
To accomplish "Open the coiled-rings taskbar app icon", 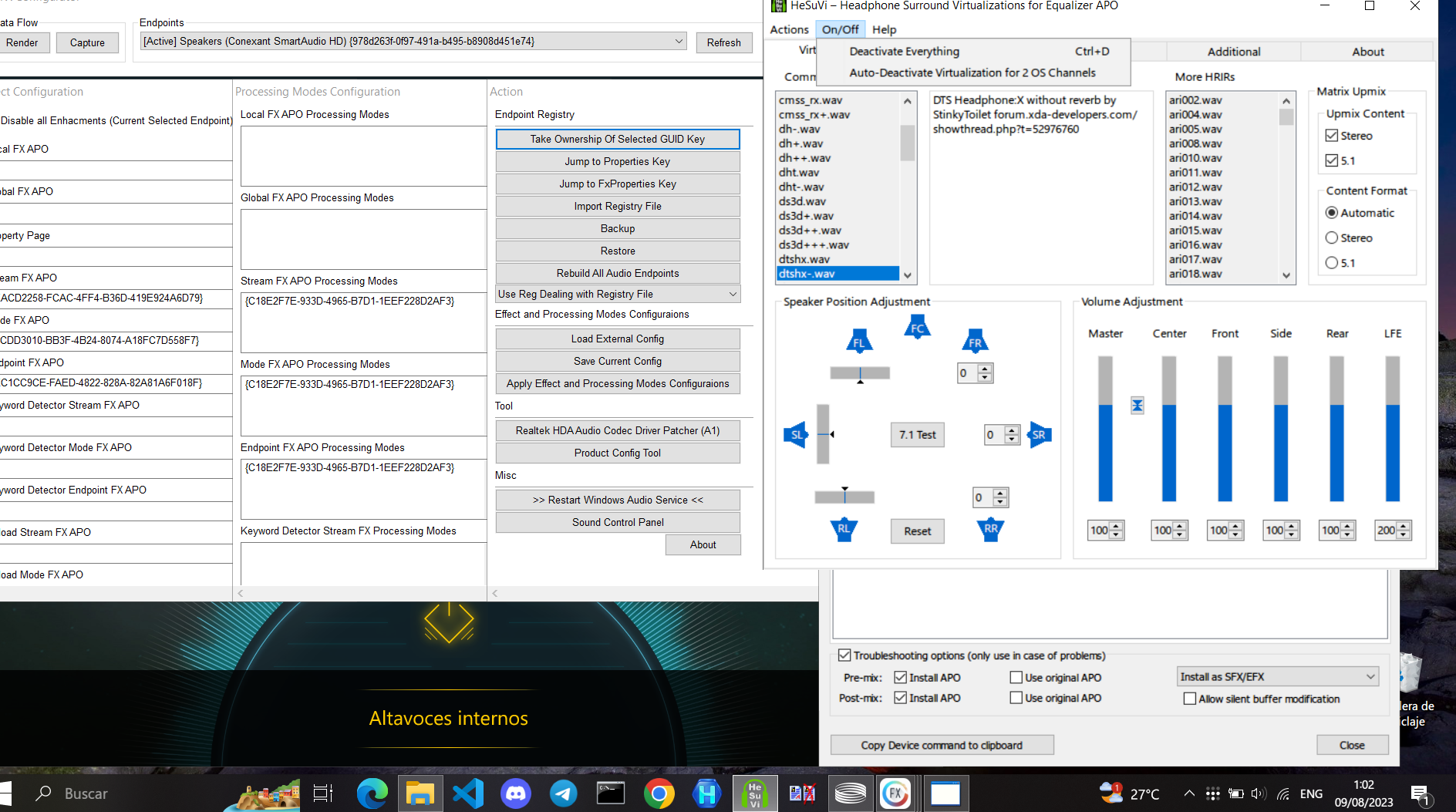I will point(850,793).
